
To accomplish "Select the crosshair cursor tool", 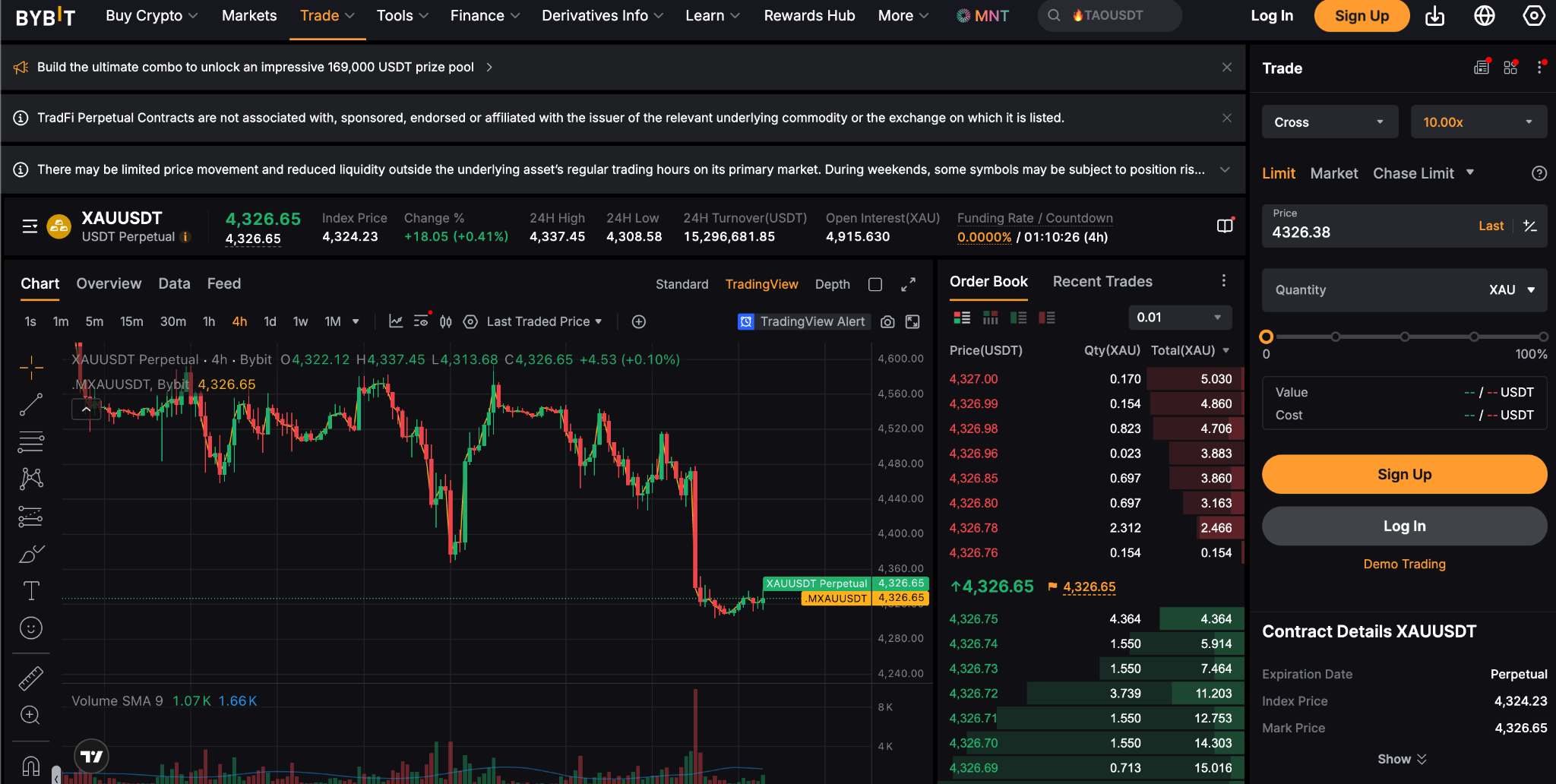I will [31, 368].
